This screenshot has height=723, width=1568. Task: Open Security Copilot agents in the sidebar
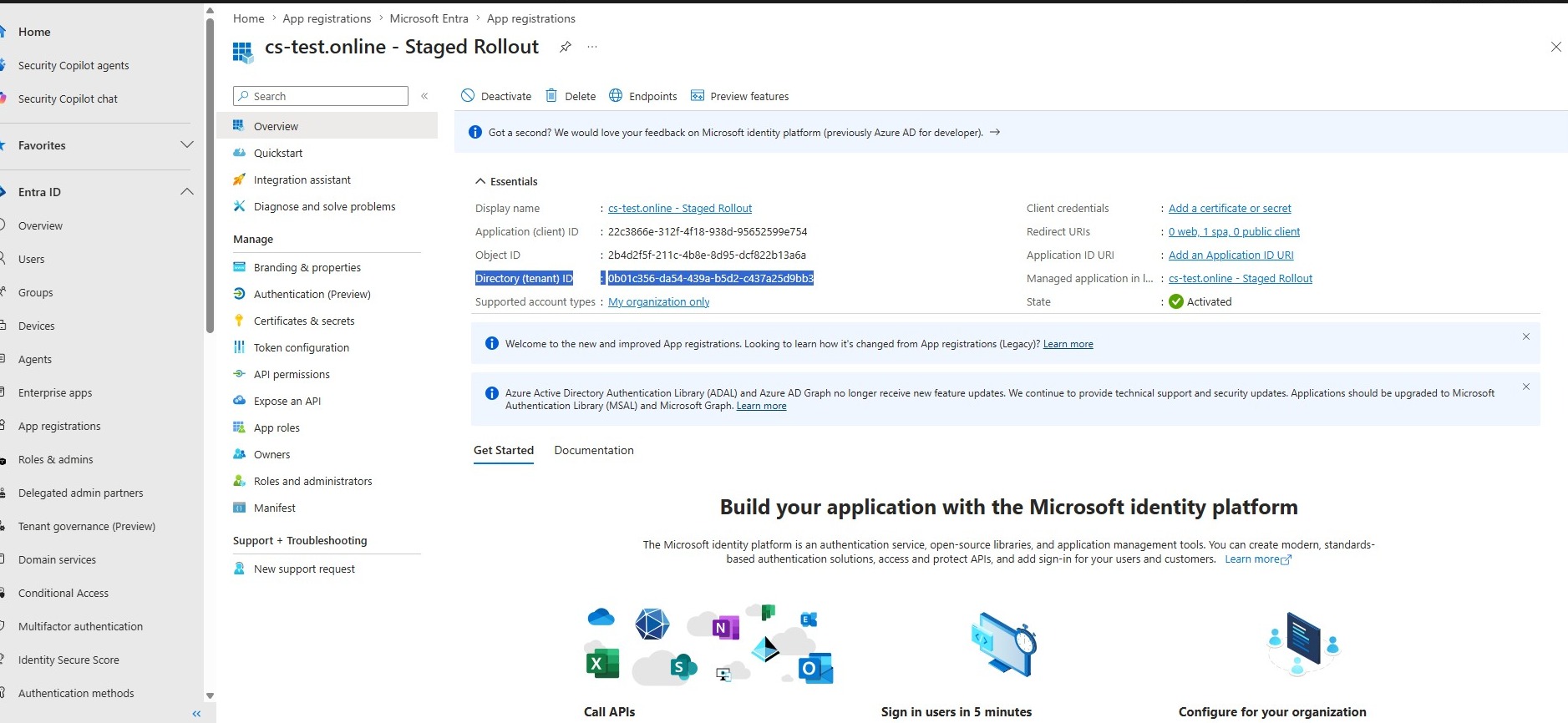pyautogui.click(x=74, y=65)
